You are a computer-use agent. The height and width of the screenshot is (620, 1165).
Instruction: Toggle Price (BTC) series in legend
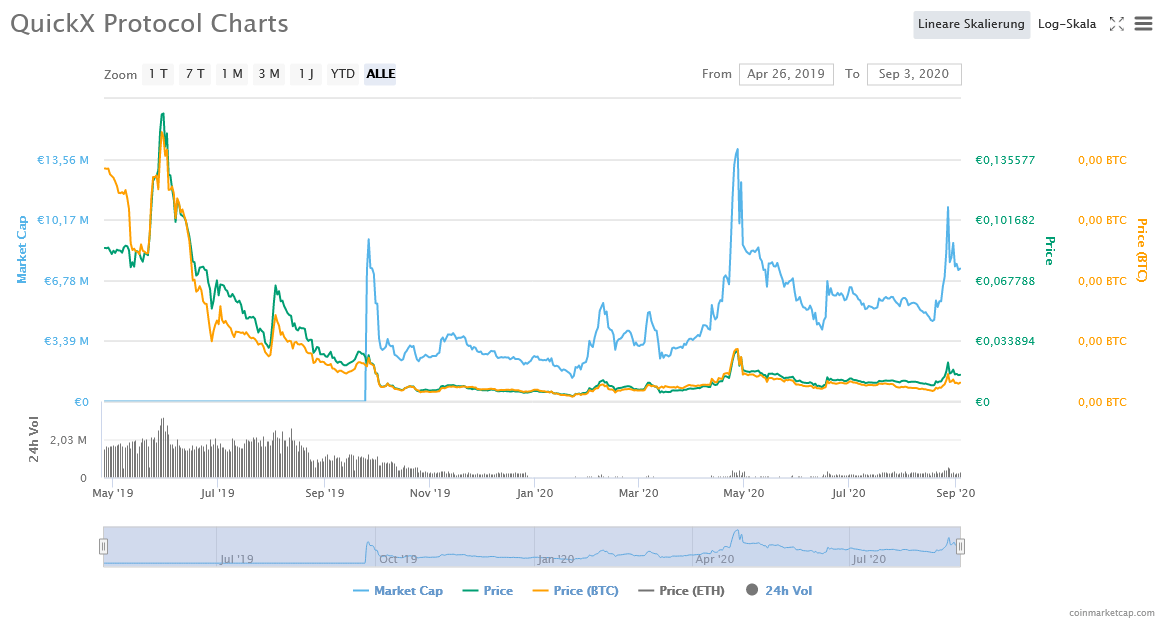tap(576, 590)
